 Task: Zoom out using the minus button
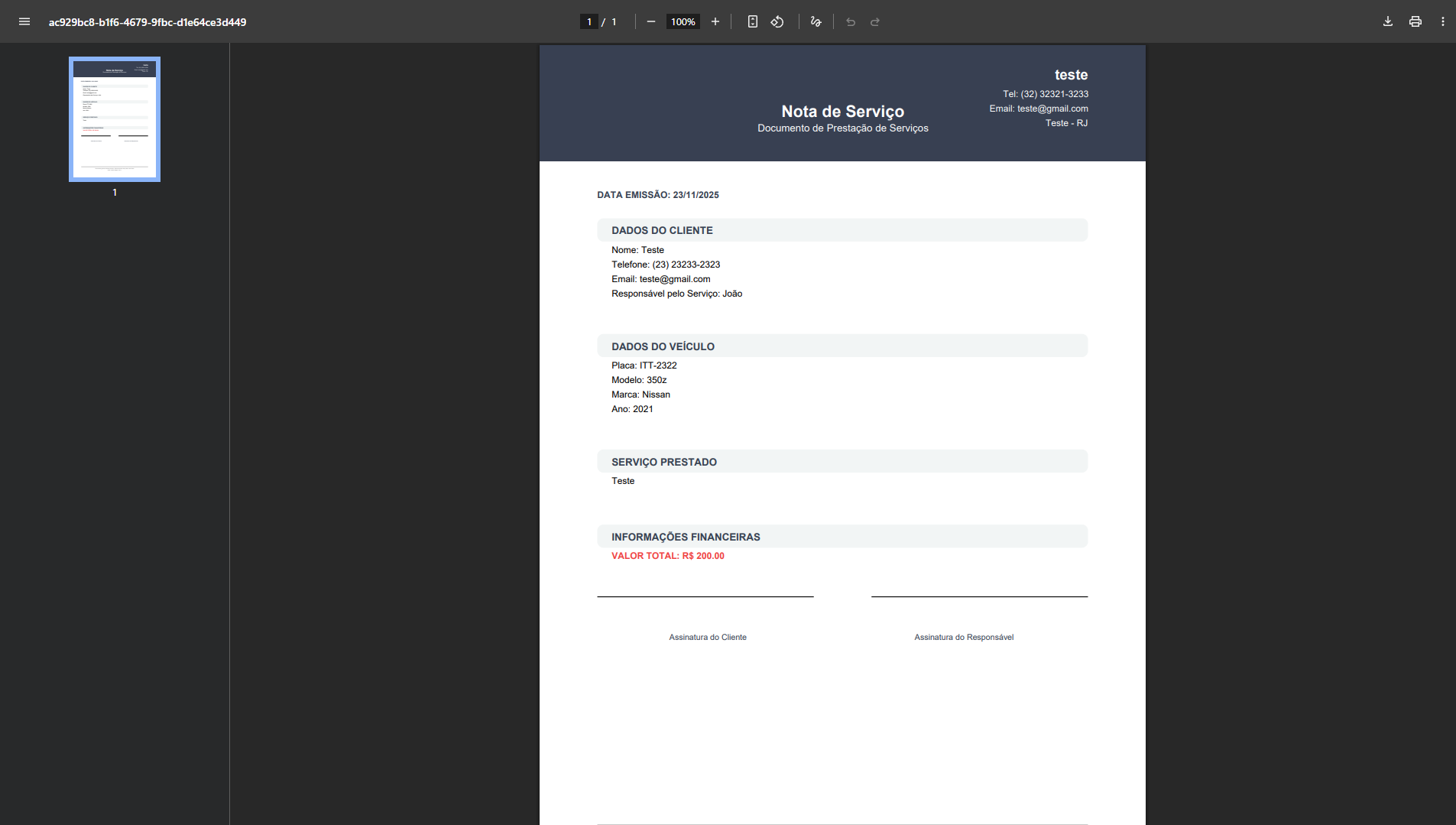pyautogui.click(x=651, y=21)
